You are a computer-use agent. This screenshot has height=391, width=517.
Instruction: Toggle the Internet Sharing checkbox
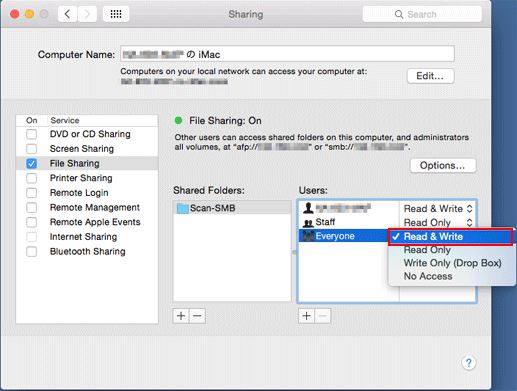pos(32,237)
